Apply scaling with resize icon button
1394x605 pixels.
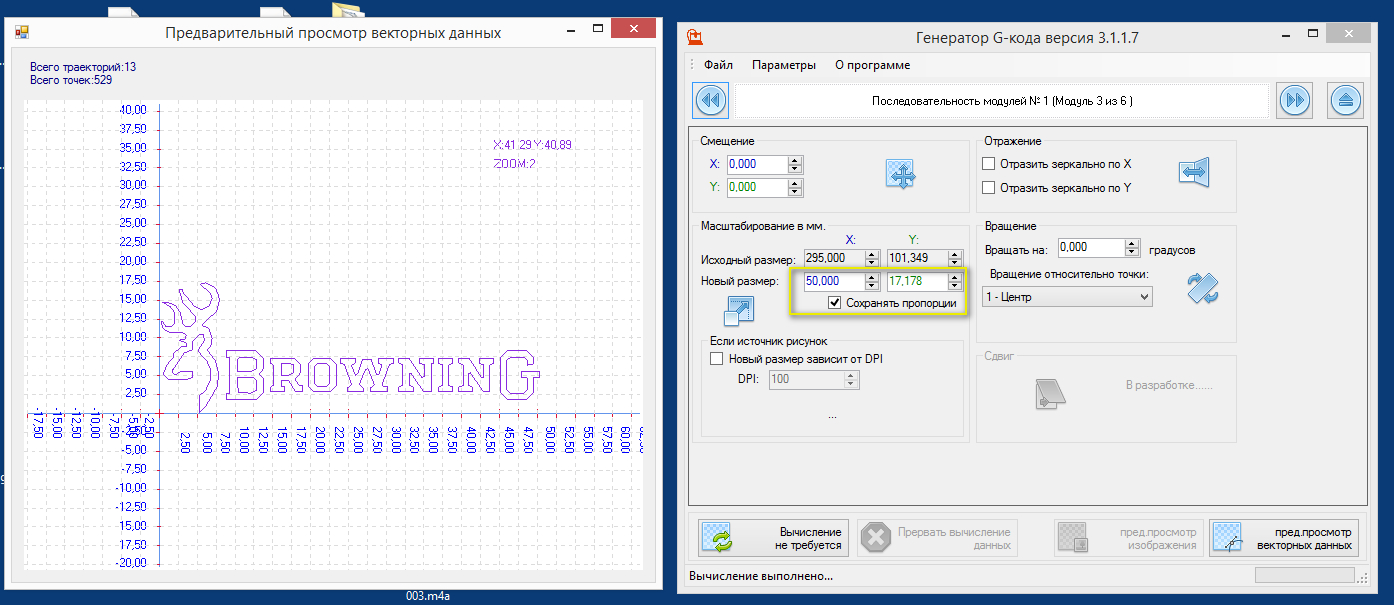pos(737,310)
